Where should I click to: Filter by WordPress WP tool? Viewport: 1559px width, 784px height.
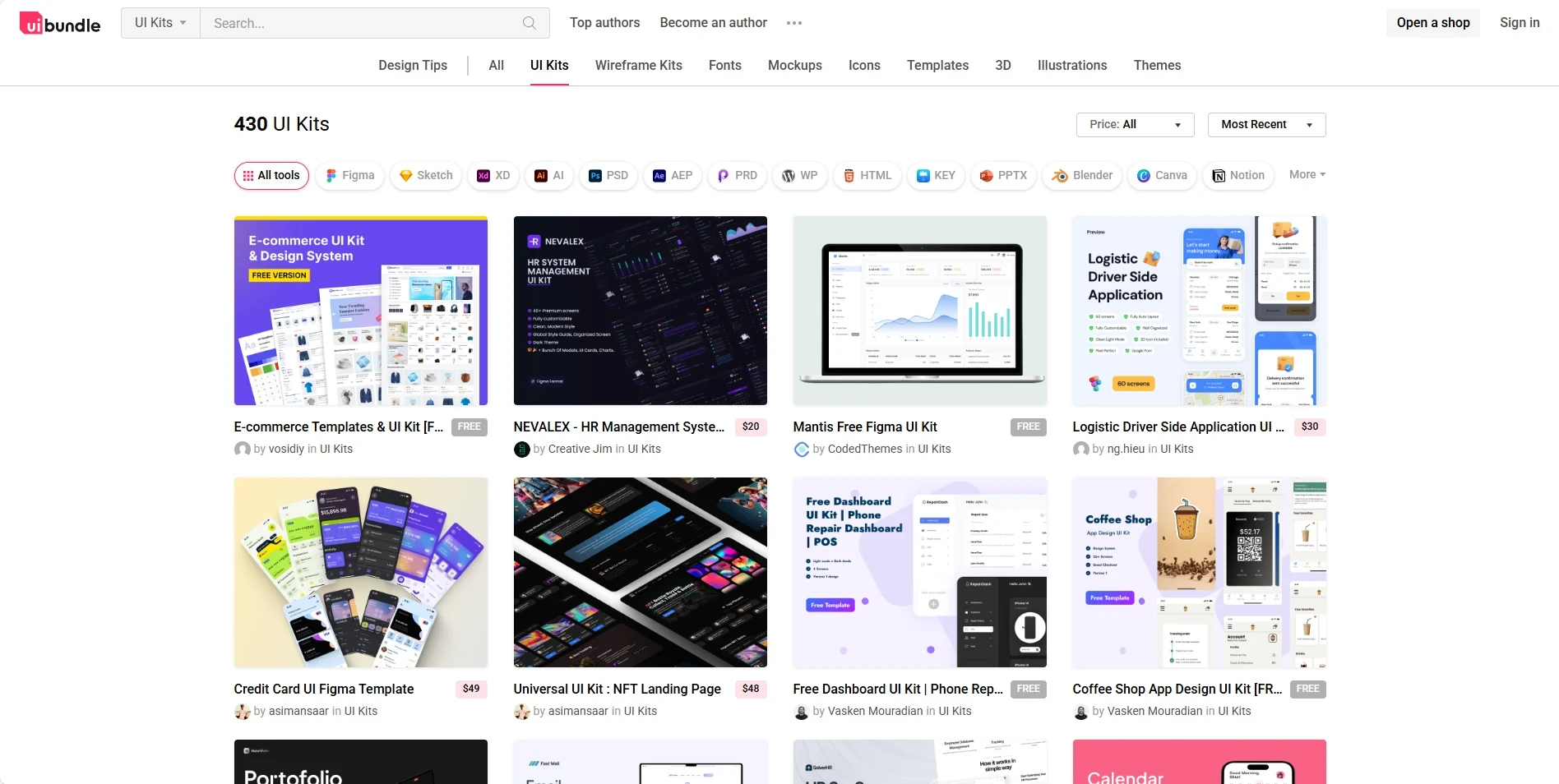[800, 176]
